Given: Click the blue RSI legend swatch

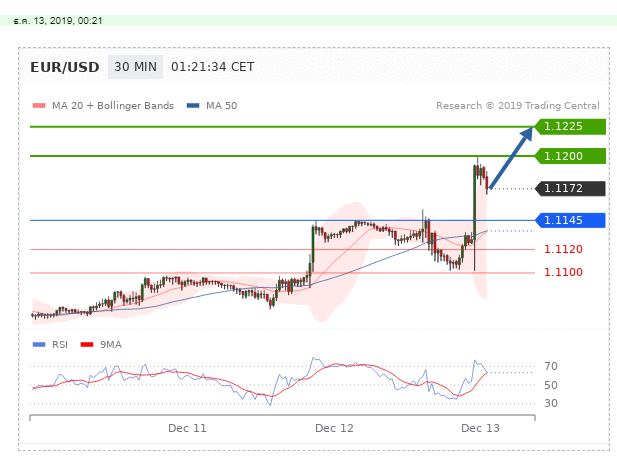Looking at the screenshot, I should (x=39, y=345).
